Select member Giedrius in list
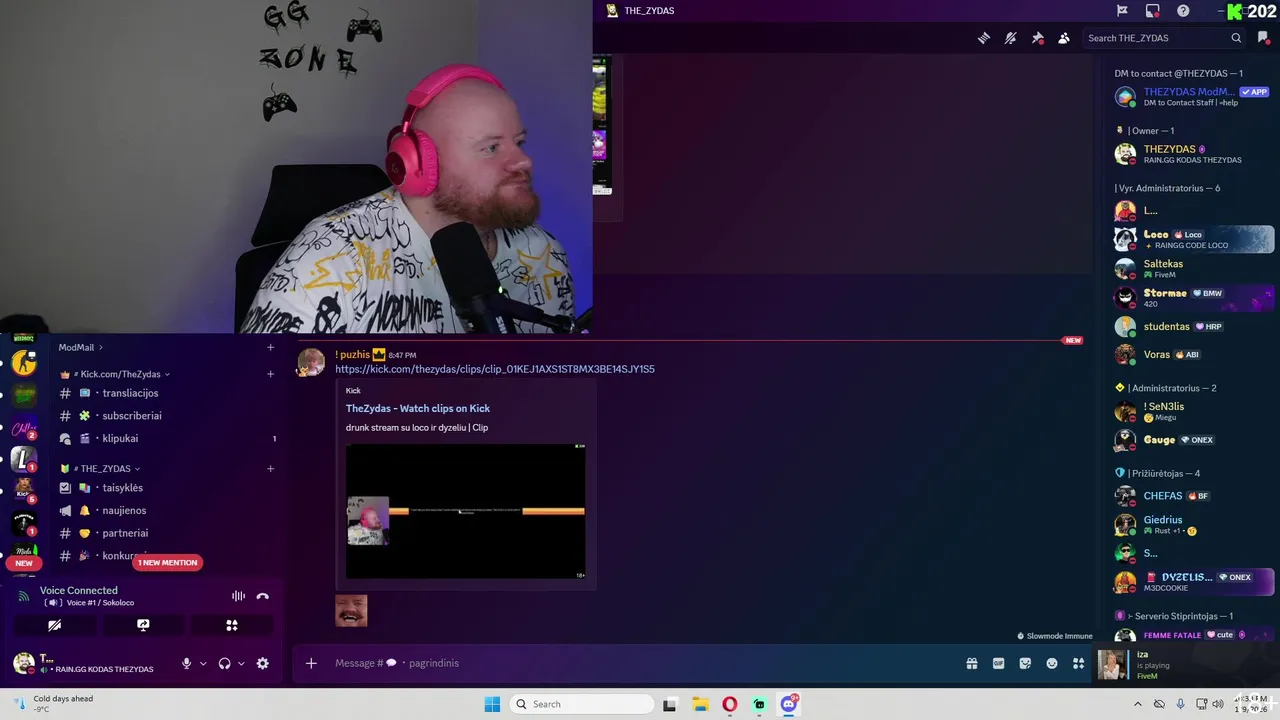Viewport: 1280px width, 720px height. (1193, 524)
